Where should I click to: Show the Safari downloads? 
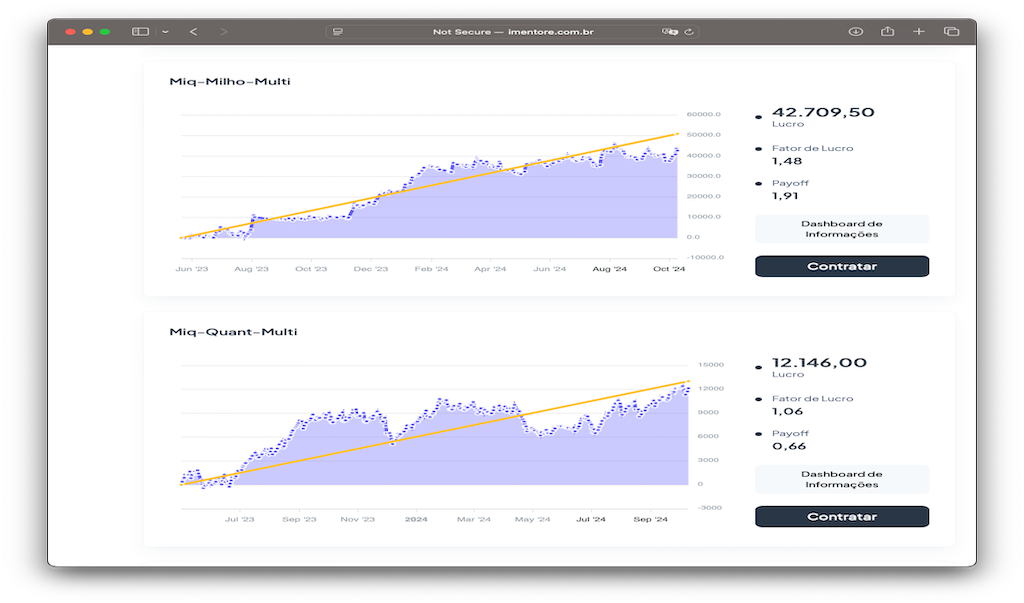(x=856, y=31)
